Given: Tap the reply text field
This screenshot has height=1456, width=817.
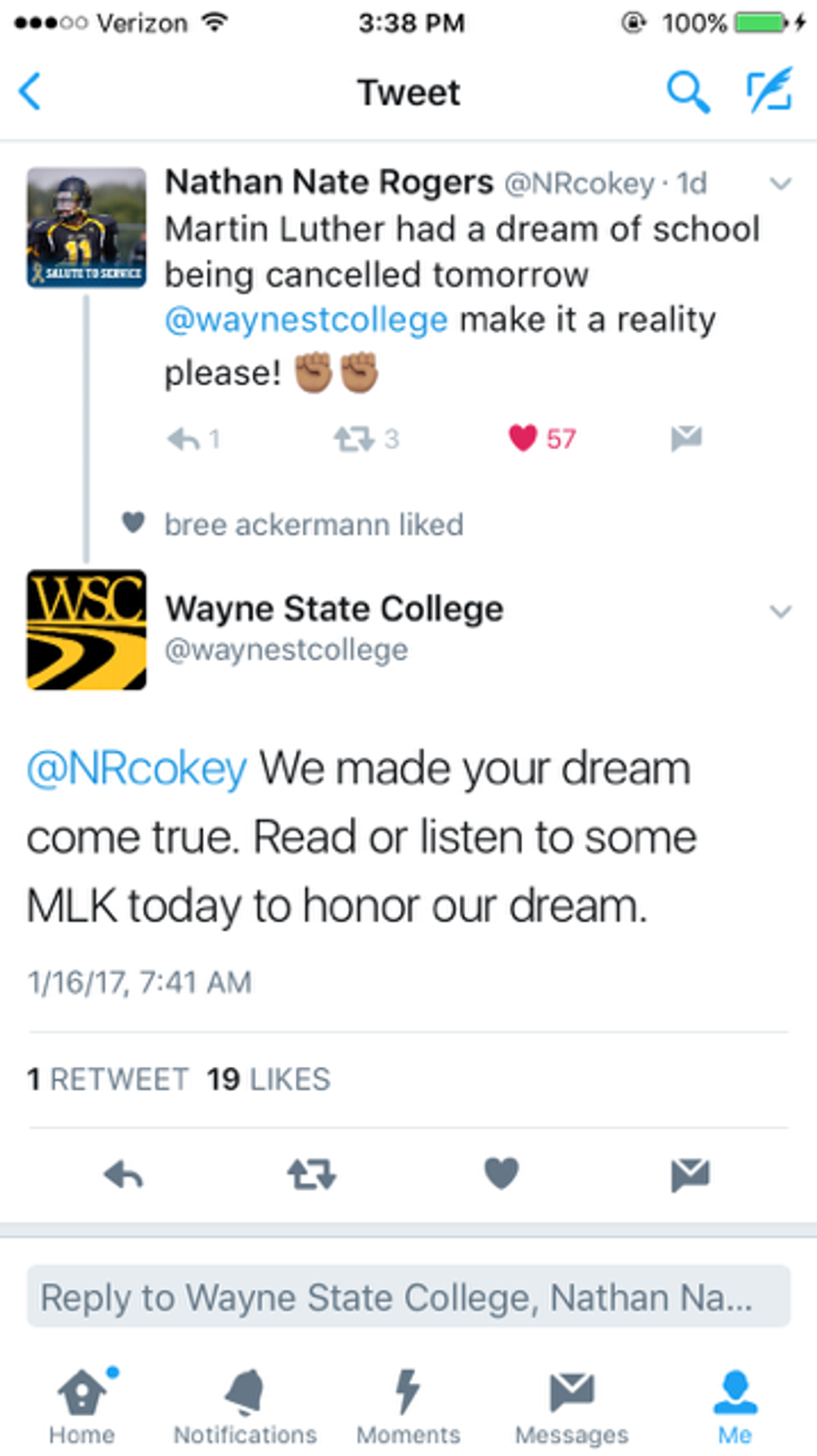Looking at the screenshot, I should point(408,1296).
